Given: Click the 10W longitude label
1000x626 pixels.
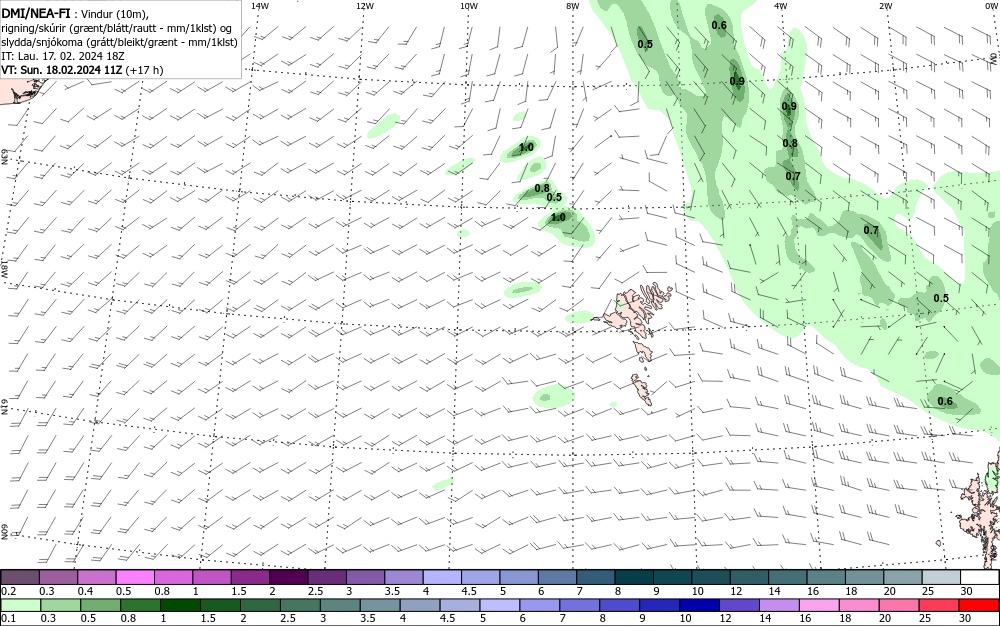Looking at the screenshot, I should (469, 6).
